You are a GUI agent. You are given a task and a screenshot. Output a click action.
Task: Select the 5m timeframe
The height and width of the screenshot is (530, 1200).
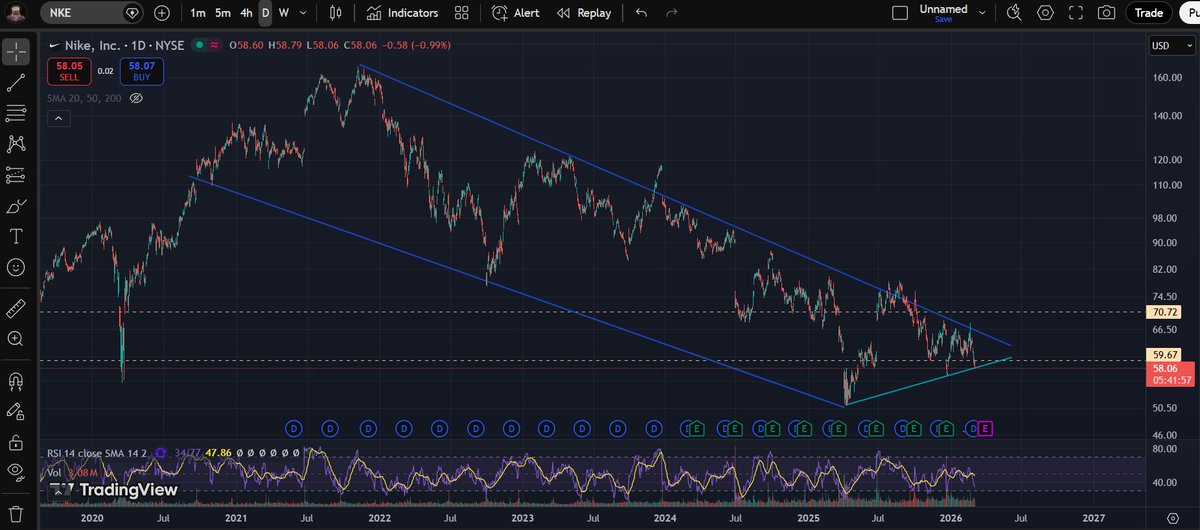[x=222, y=13]
